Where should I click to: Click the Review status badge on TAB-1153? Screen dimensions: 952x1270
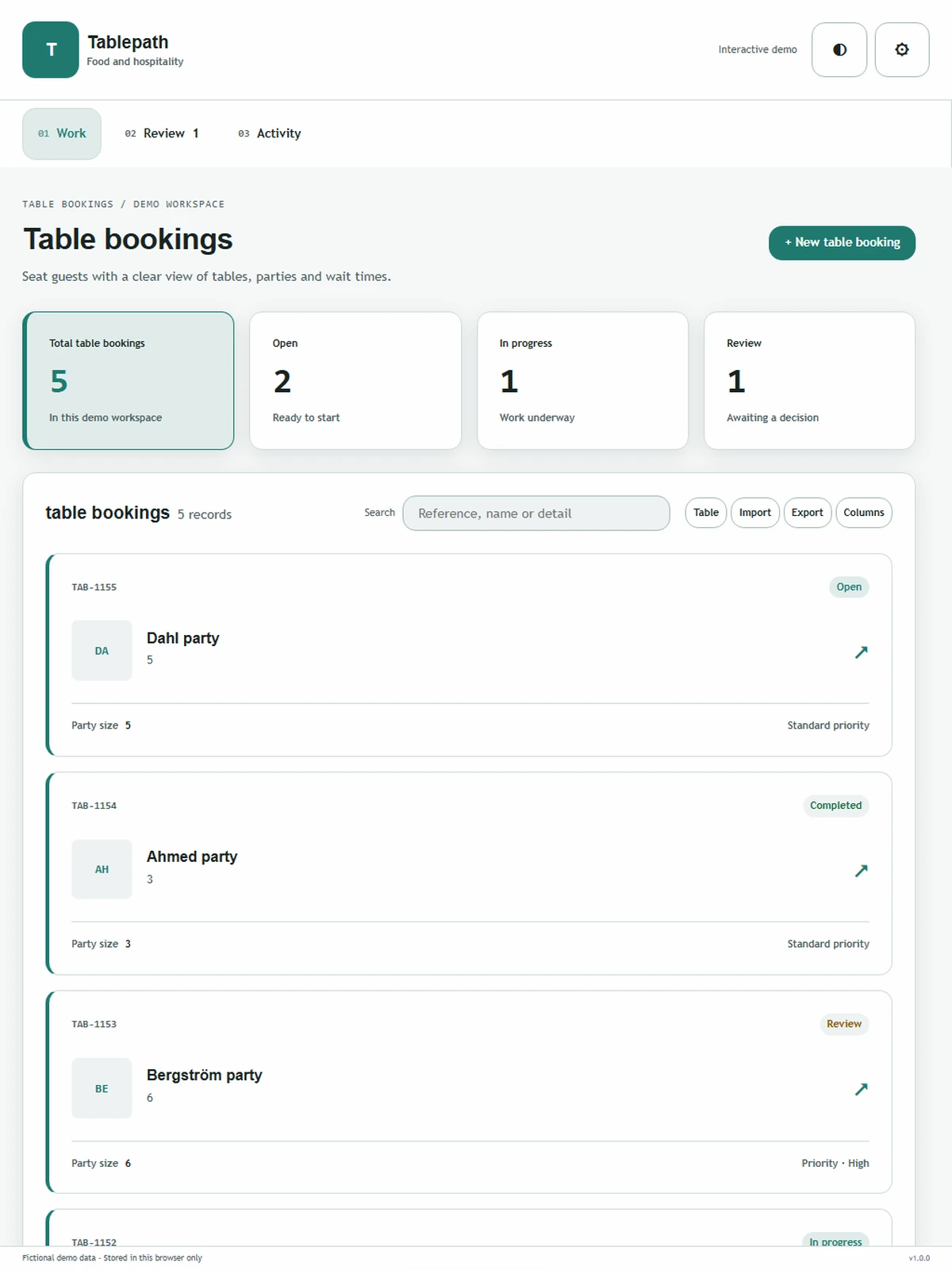tap(844, 1024)
